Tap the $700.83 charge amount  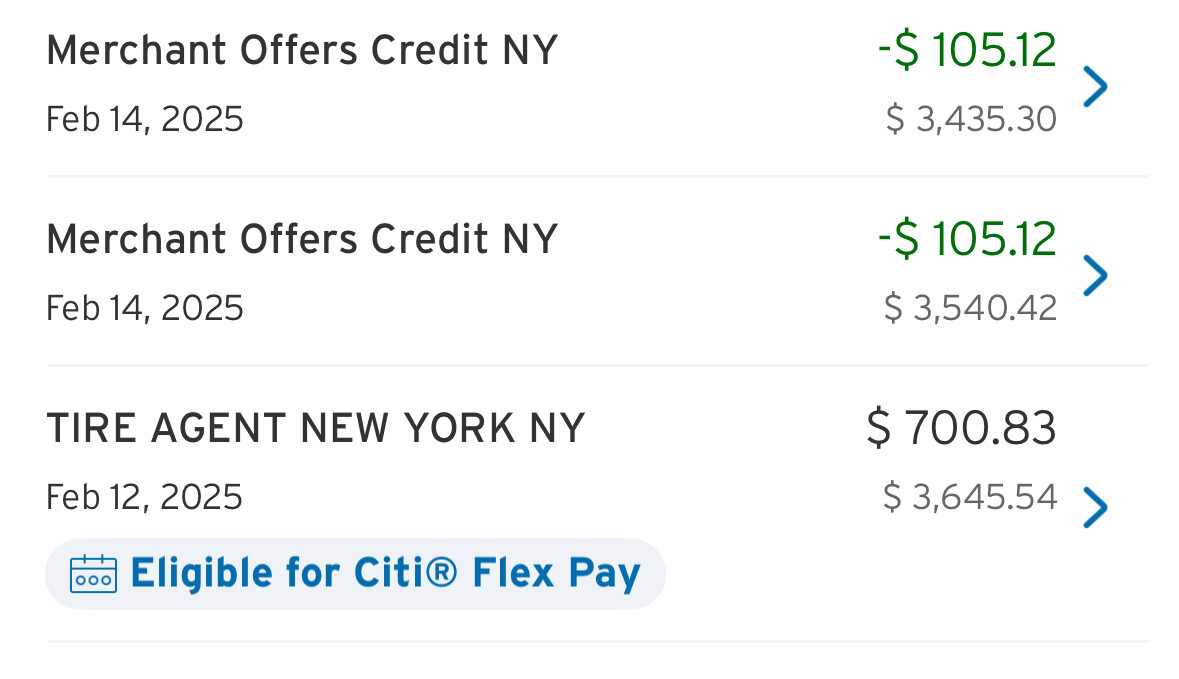pyautogui.click(x=960, y=429)
